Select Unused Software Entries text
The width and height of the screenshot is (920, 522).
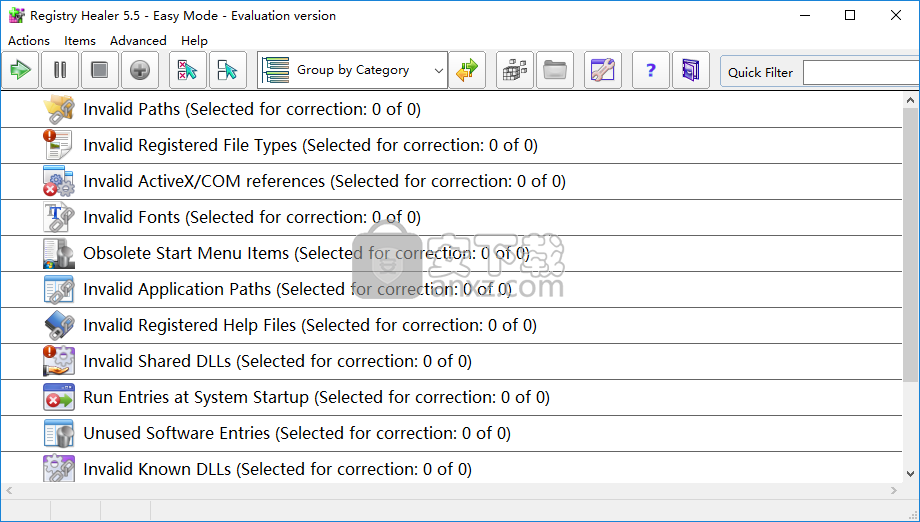(x=297, y=433)
